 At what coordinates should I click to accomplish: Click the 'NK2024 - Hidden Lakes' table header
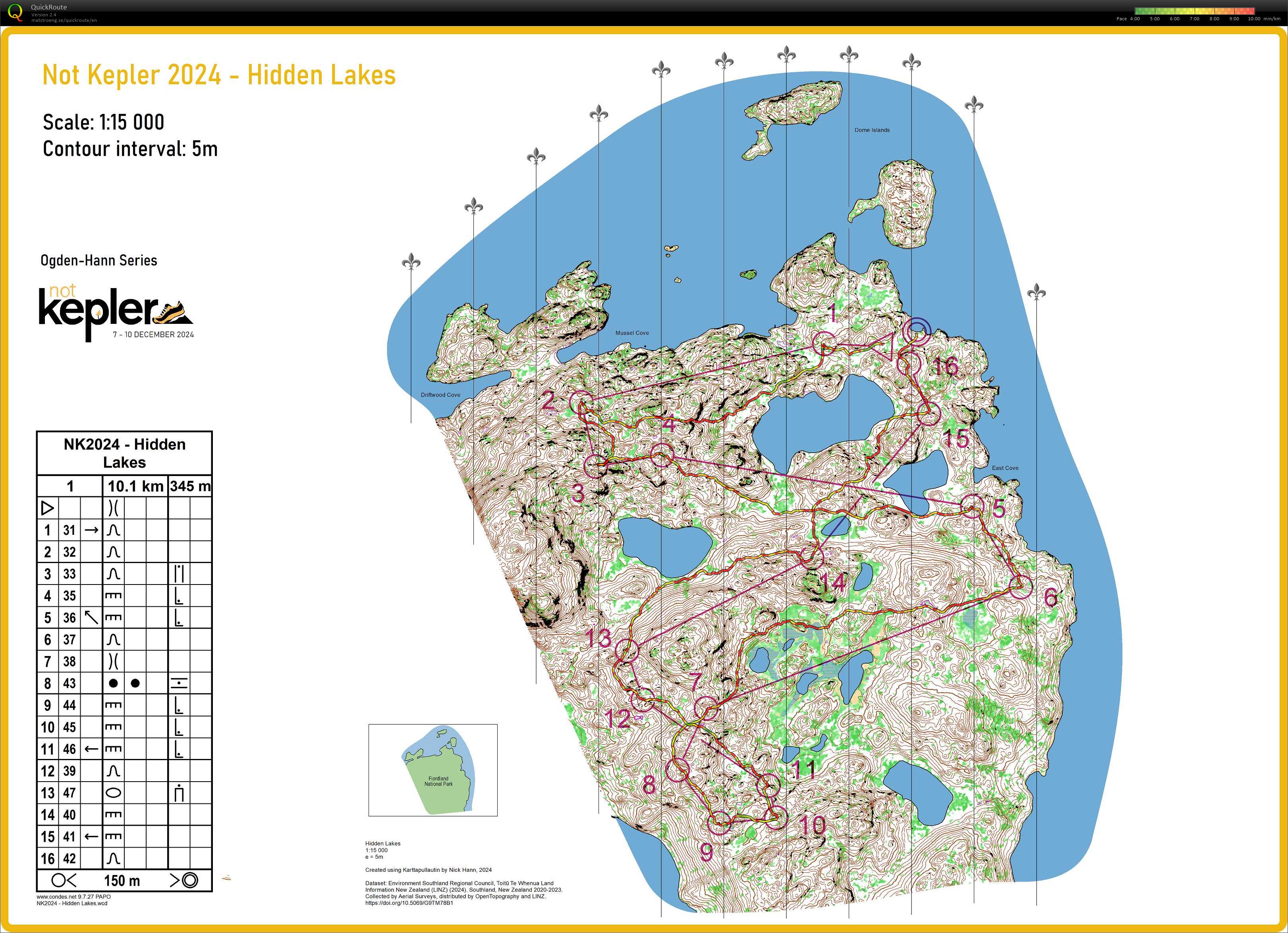124,453
